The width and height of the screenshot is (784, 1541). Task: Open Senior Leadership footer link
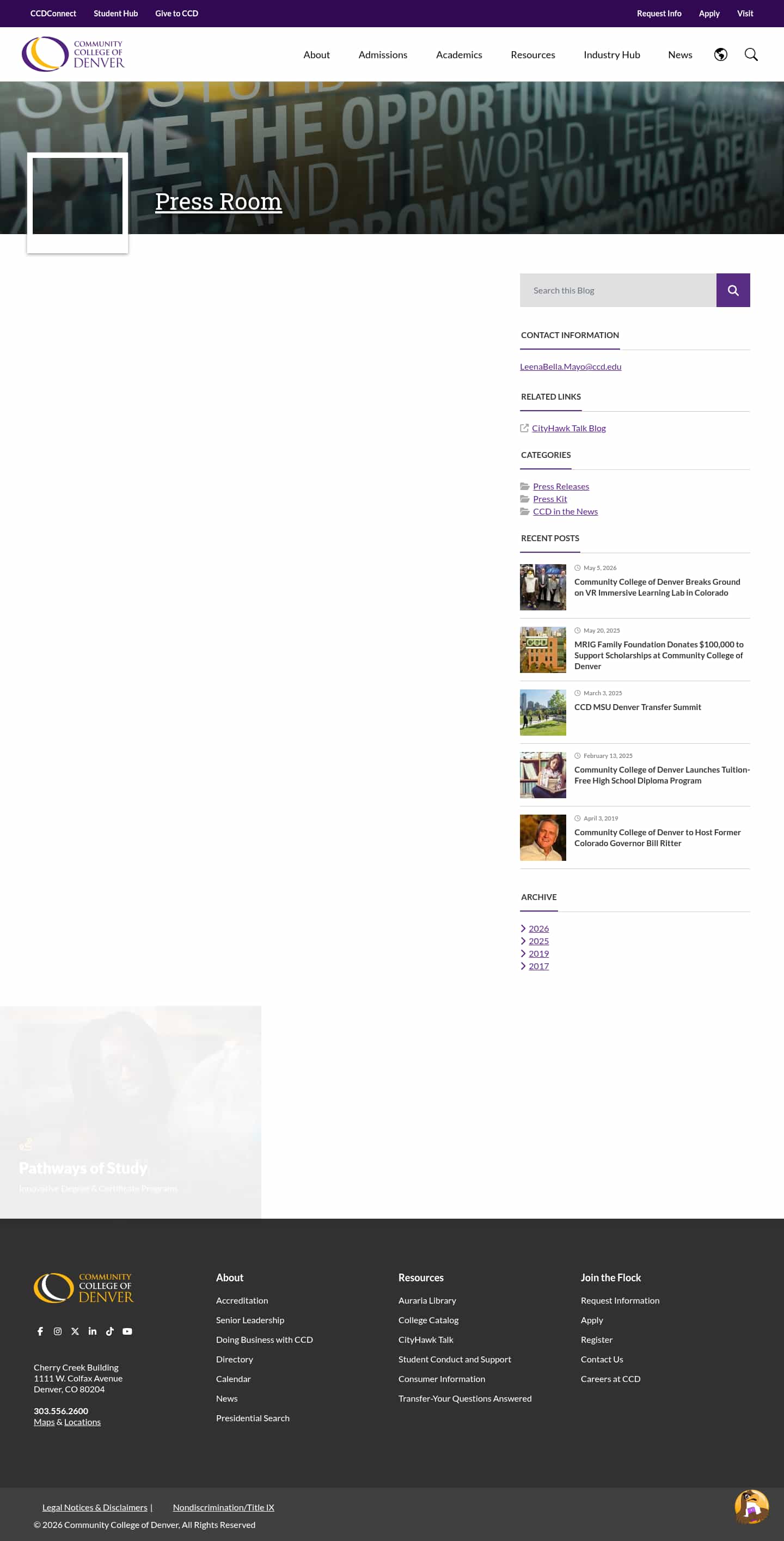250,1320
